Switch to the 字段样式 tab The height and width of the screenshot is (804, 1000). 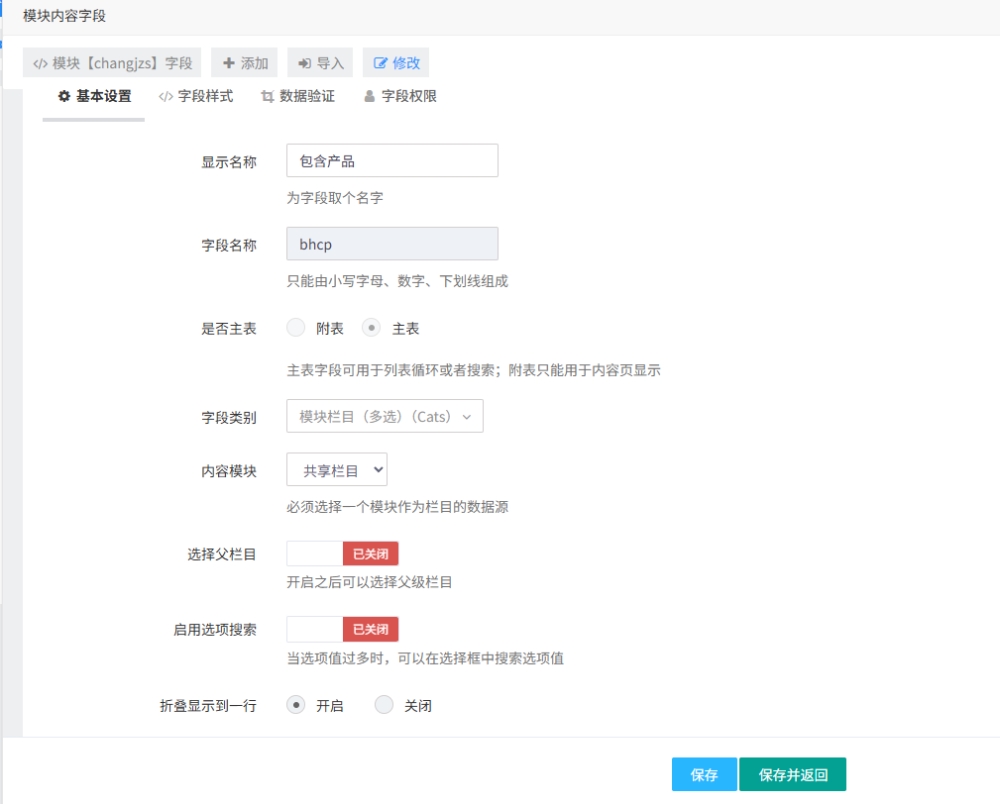click(205, 97)
